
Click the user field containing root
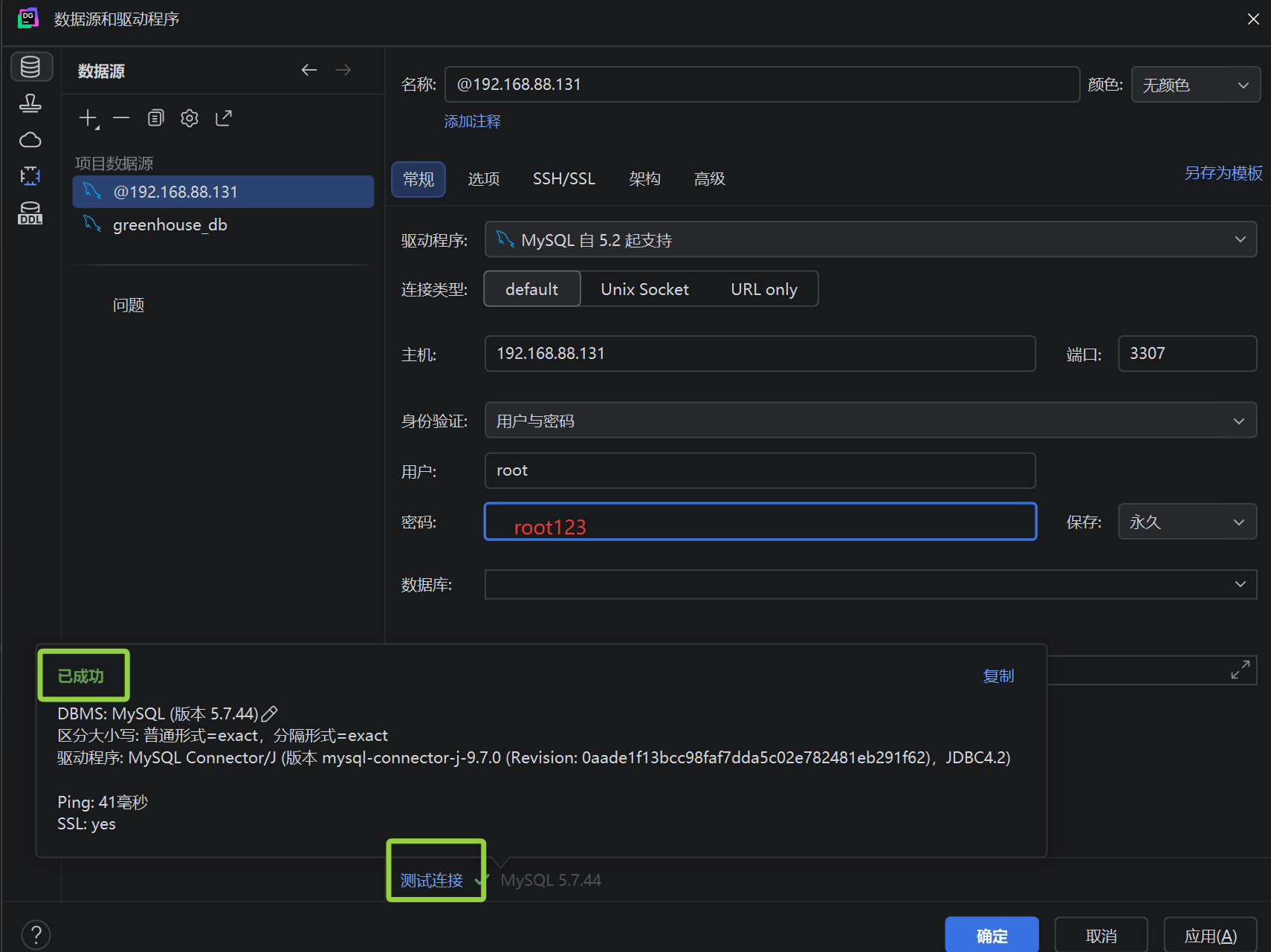[760, 470]
